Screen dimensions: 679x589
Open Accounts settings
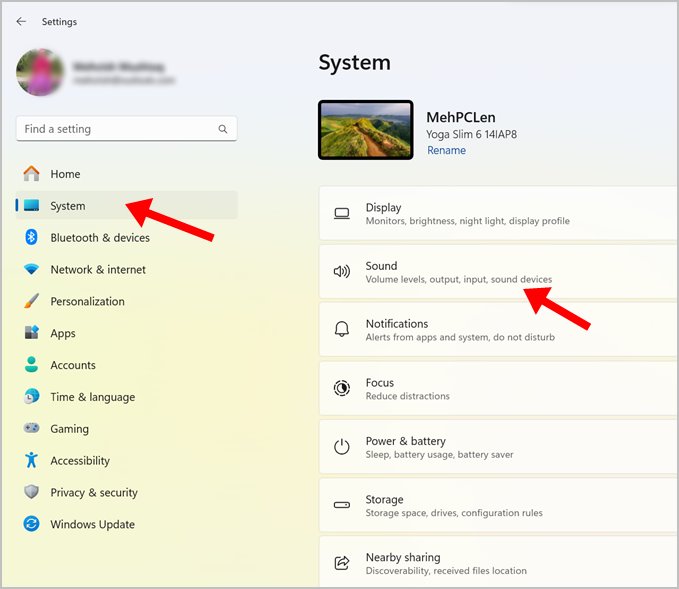coord(126,365)
